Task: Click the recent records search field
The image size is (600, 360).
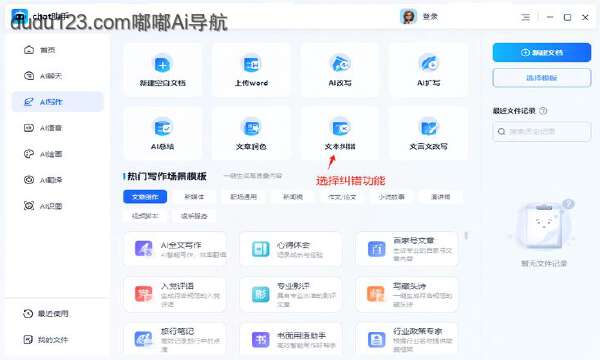Action: [542, 132]
